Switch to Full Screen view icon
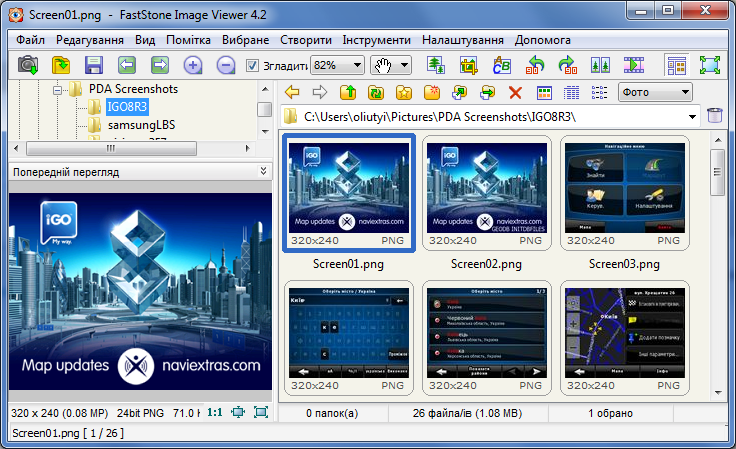Image resolution: width=736 pixels, height=449 pixels. (x=710, y=65)
